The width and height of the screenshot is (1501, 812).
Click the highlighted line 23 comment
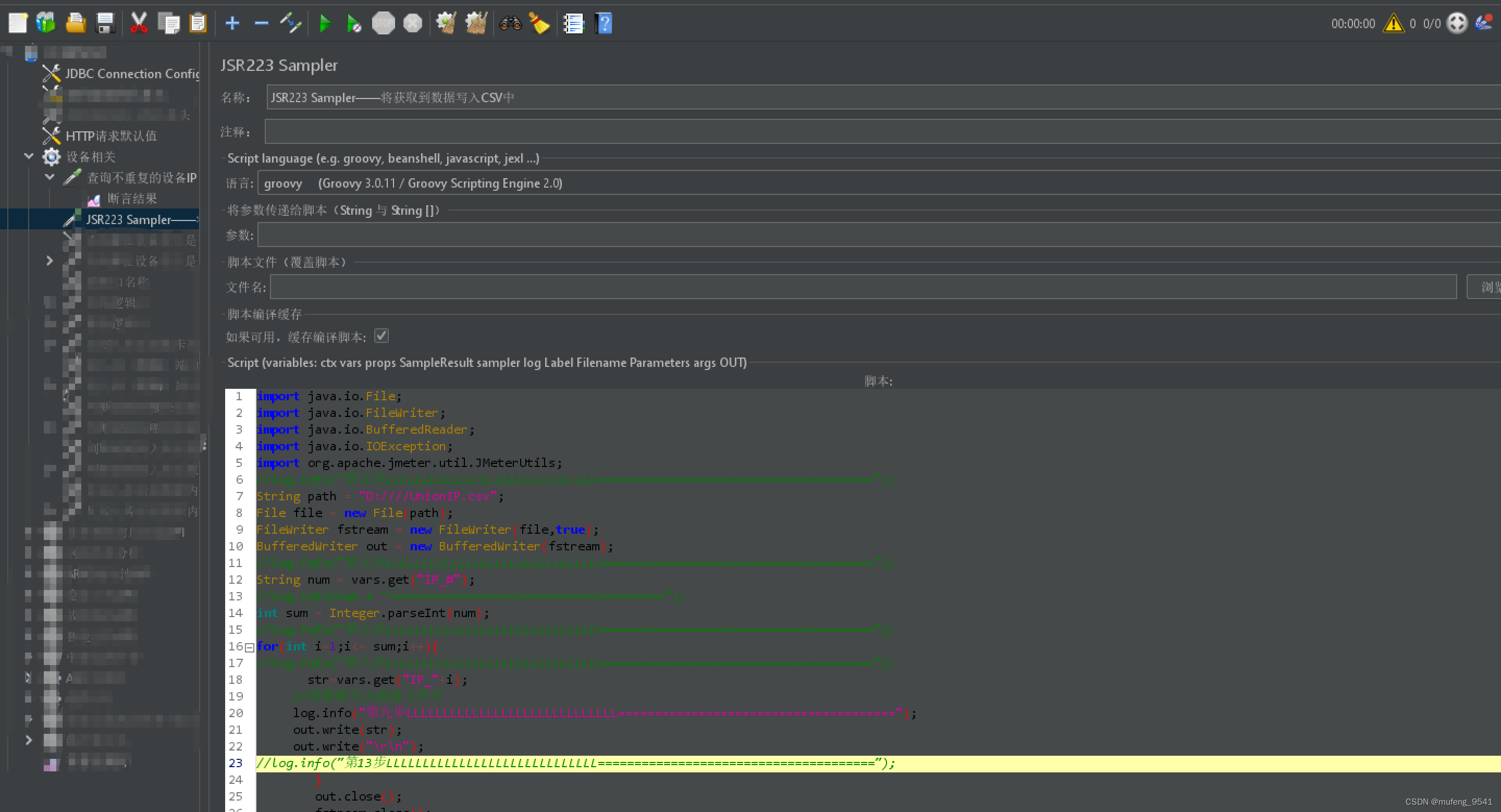pos(576,764)
